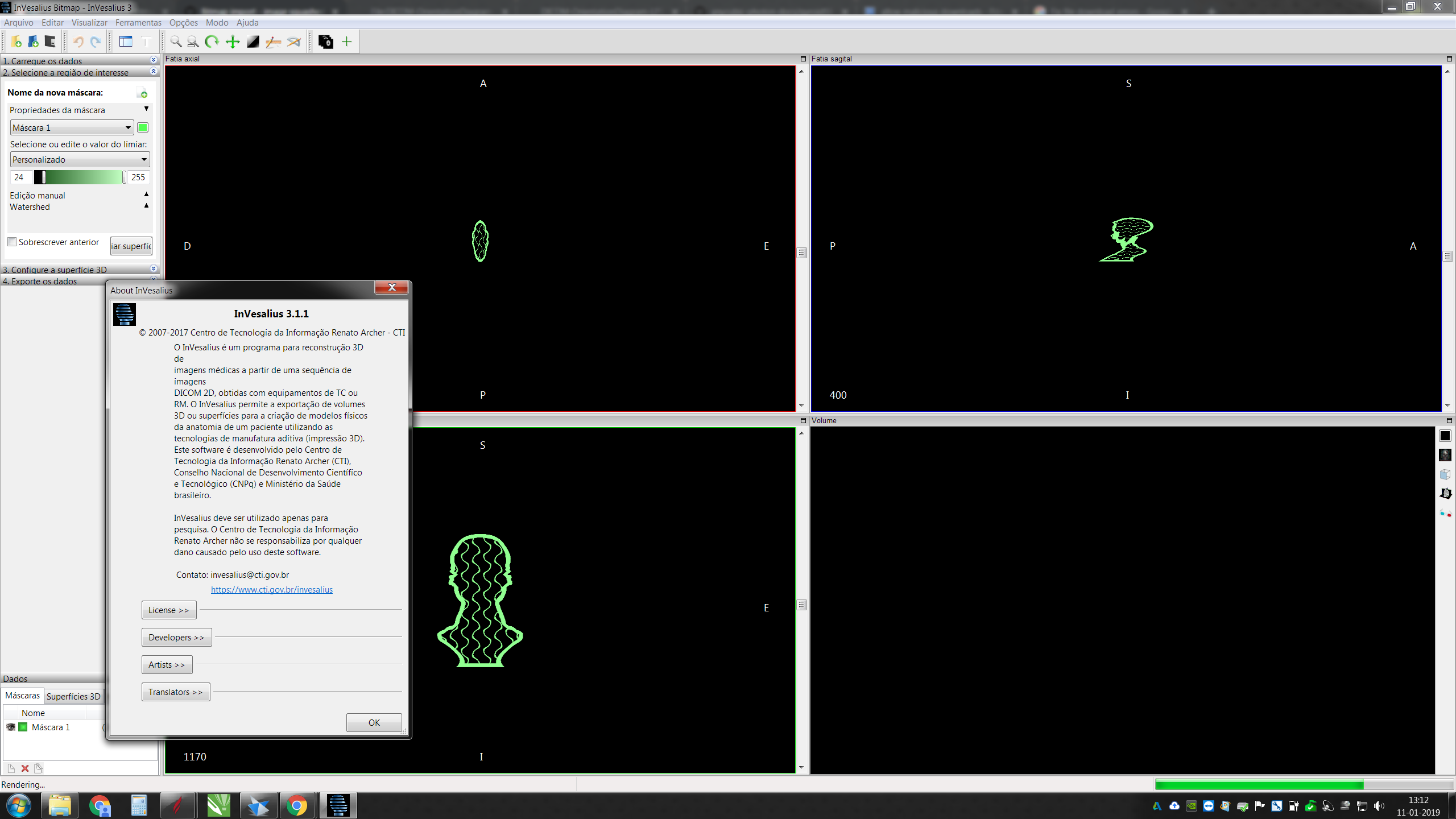The height and width of the screenshot is (819, 1456).
Task: Click the Developers button in About dialog
Action: click(176, 637)
